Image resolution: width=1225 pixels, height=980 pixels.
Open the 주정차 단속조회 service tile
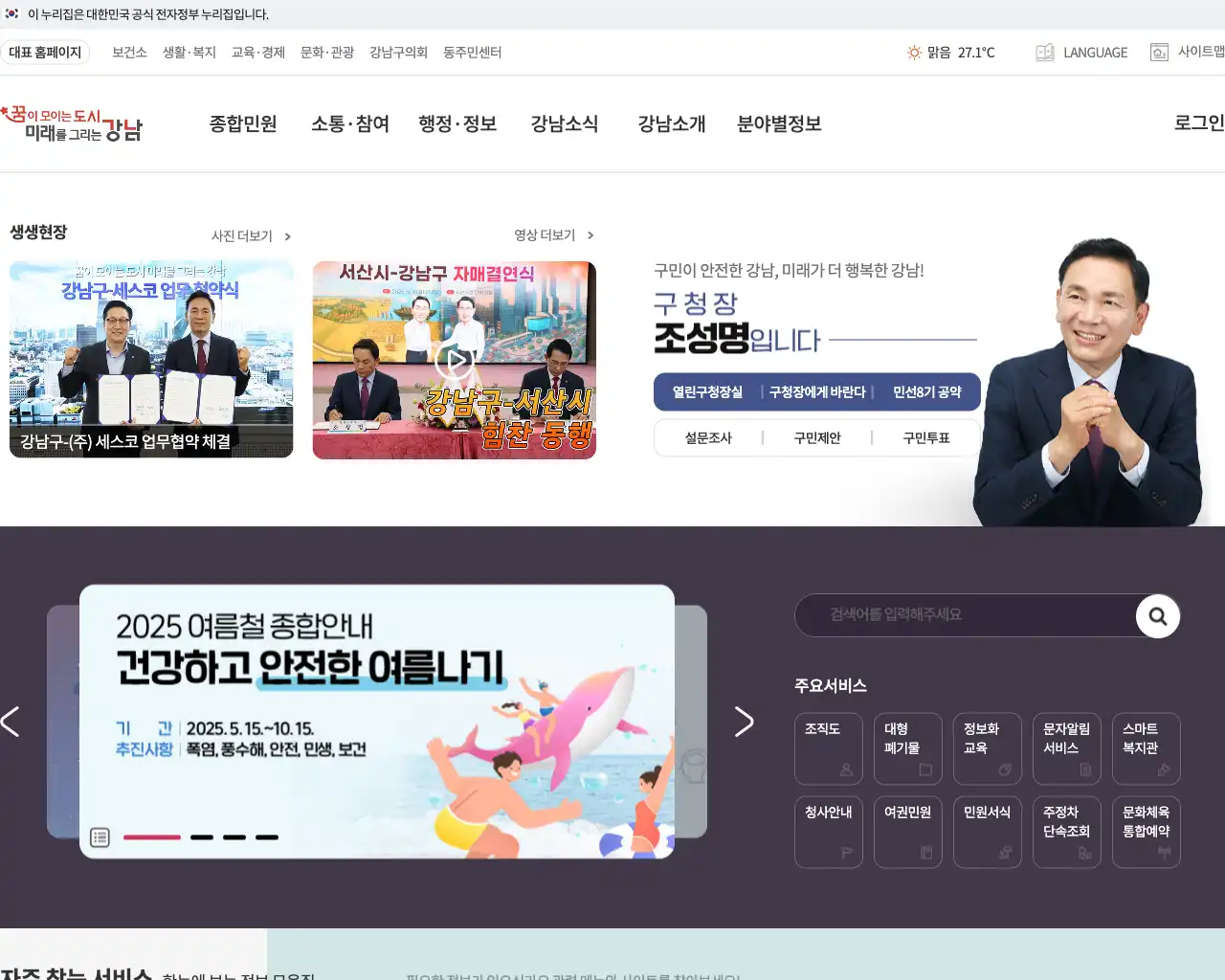click(x=1066, y=832)
